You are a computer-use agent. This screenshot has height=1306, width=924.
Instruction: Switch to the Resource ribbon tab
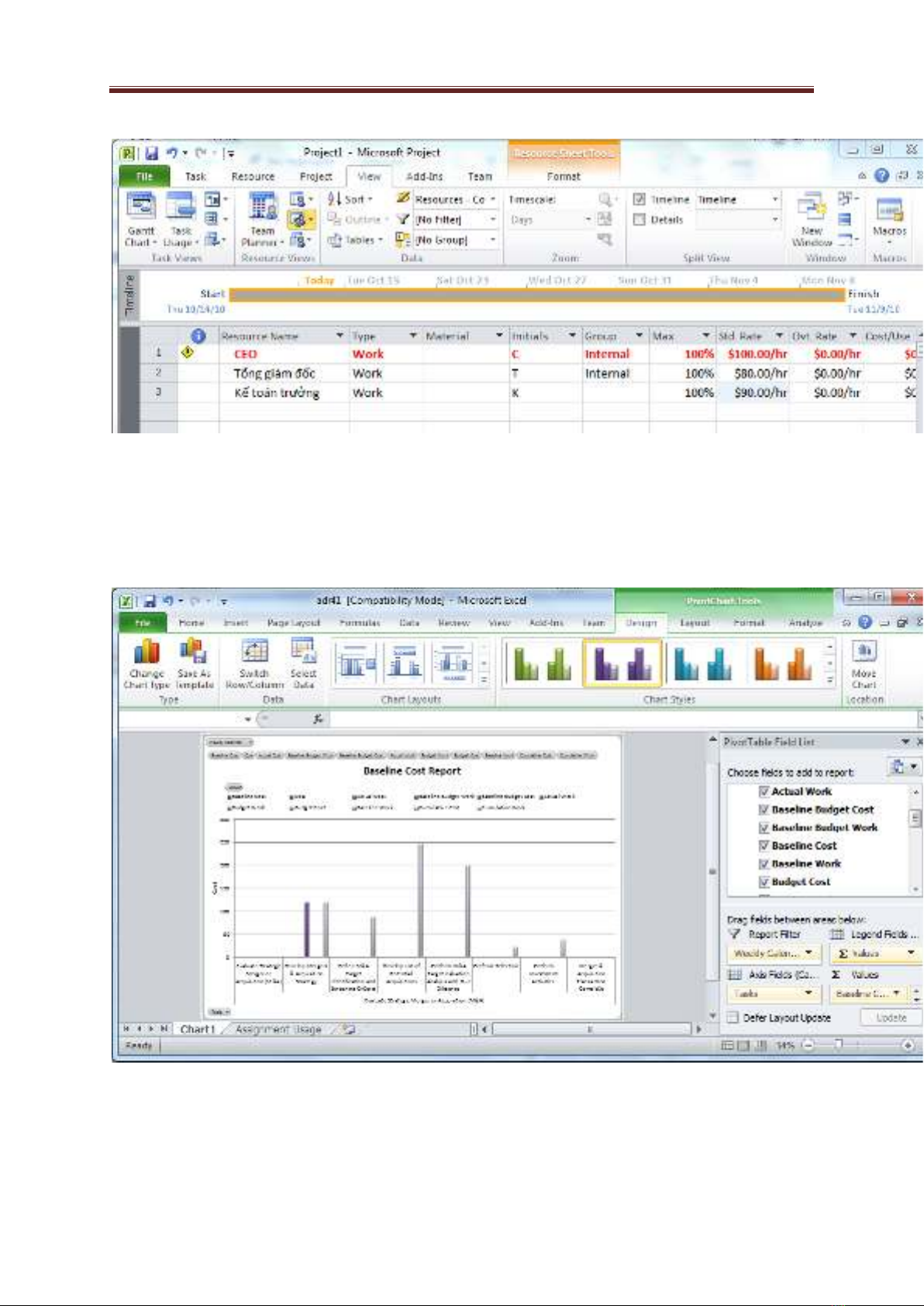click(253, 177)
